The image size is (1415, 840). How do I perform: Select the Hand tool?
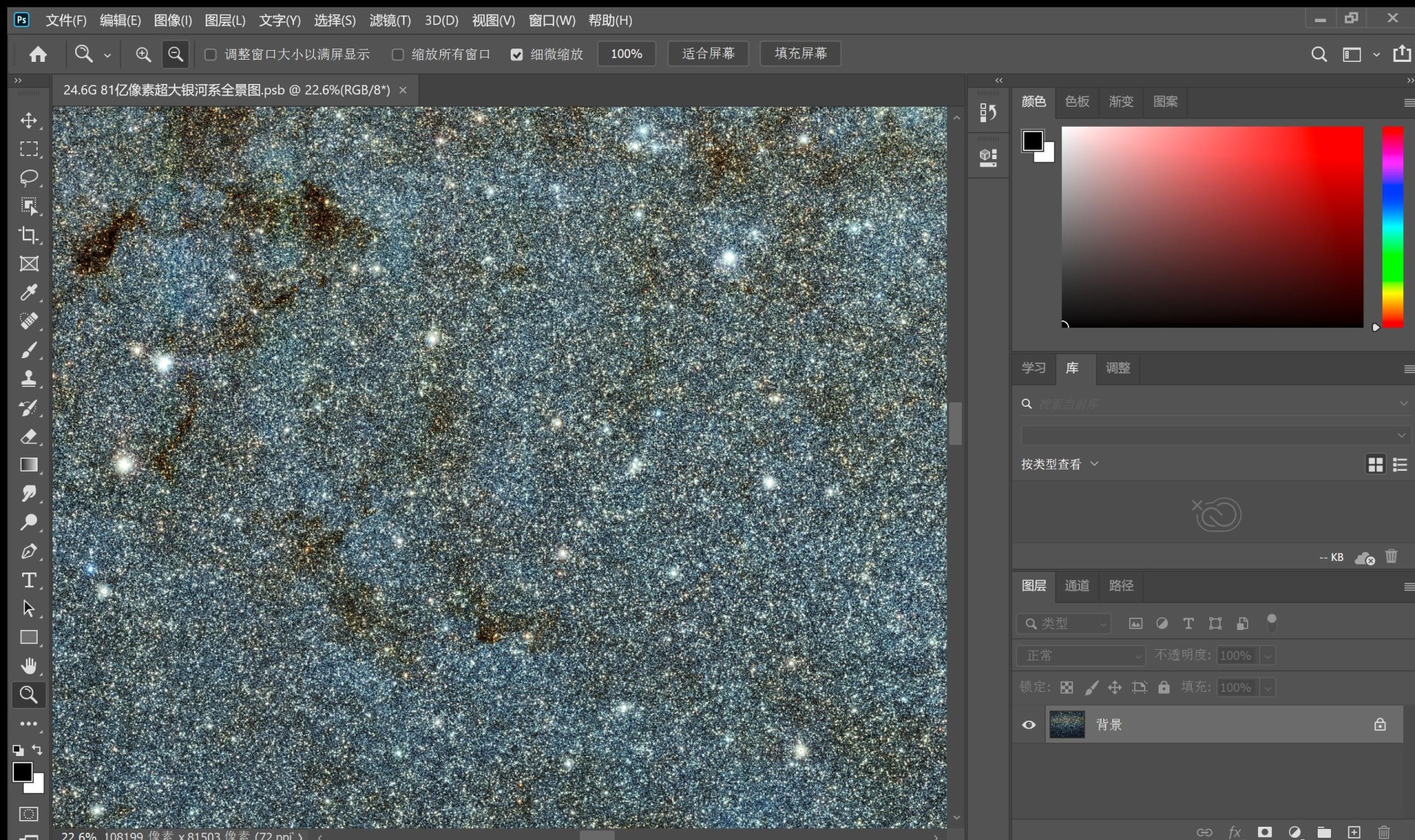click(x=29, y=666)
